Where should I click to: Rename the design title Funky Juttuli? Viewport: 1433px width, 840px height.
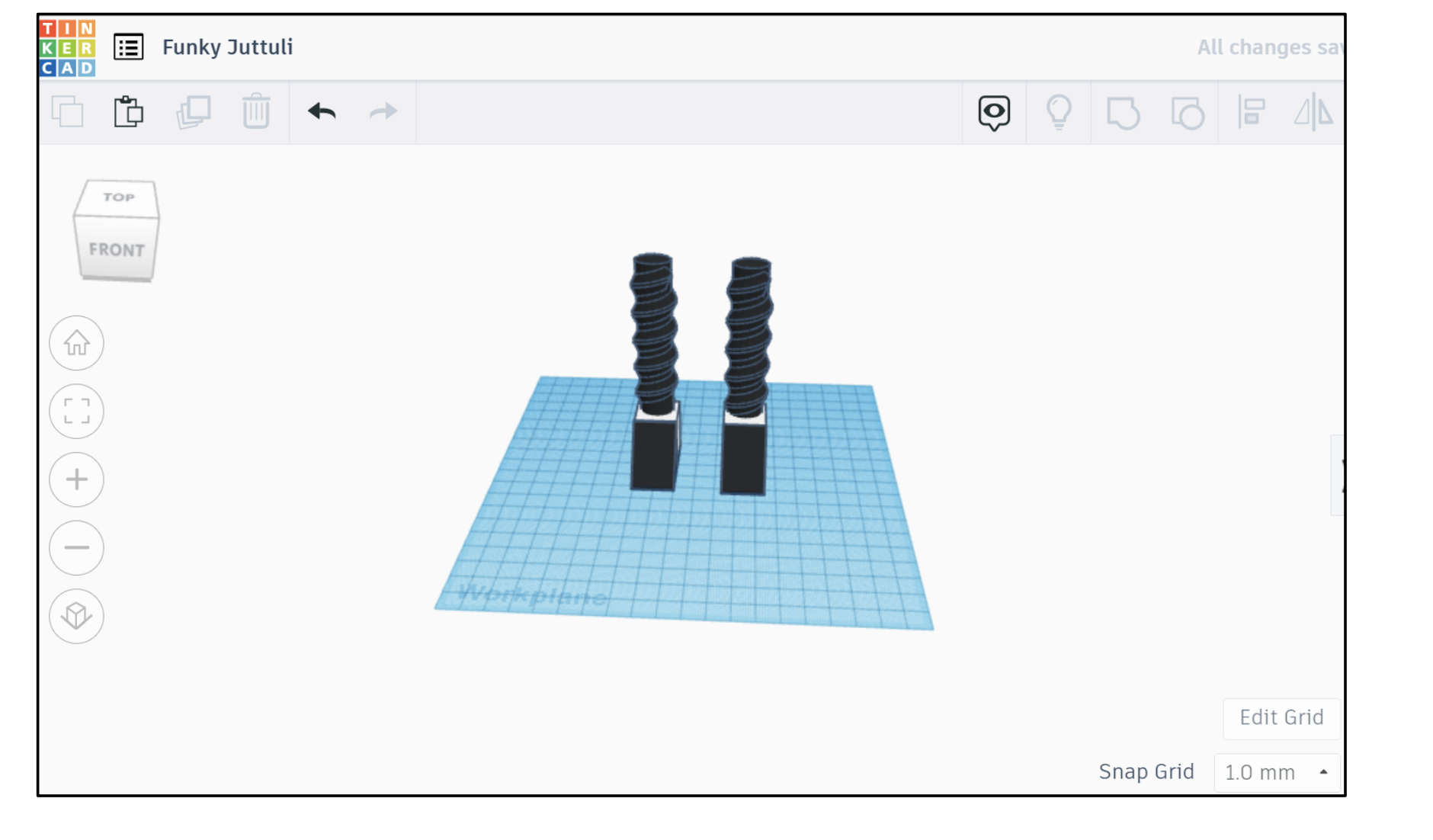click(227, 47)
